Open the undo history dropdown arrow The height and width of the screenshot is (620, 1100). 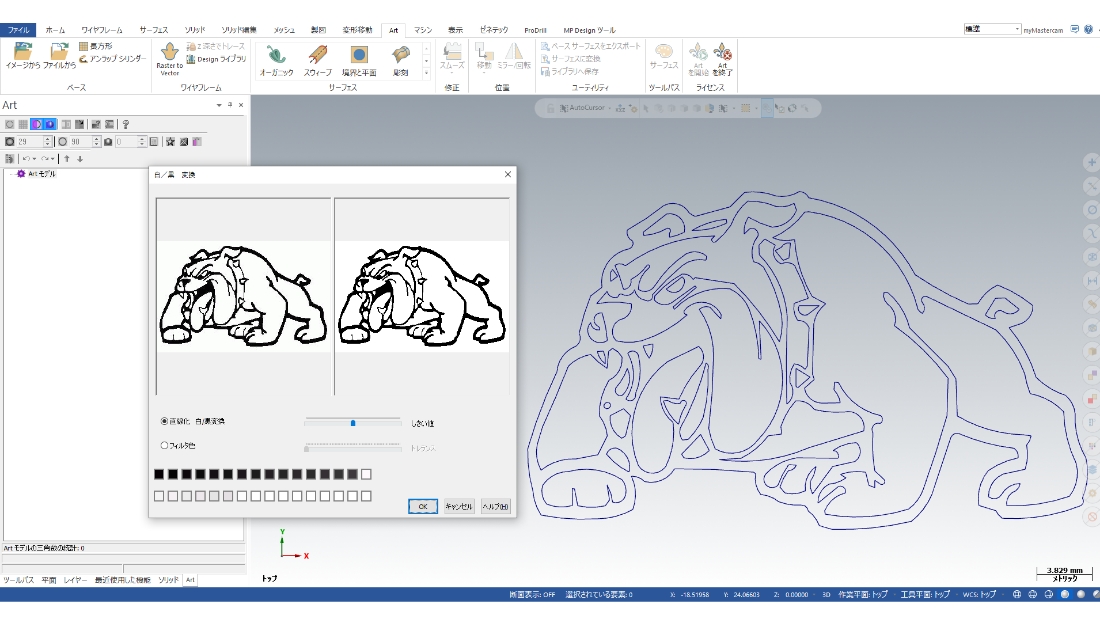coord(34,159)
